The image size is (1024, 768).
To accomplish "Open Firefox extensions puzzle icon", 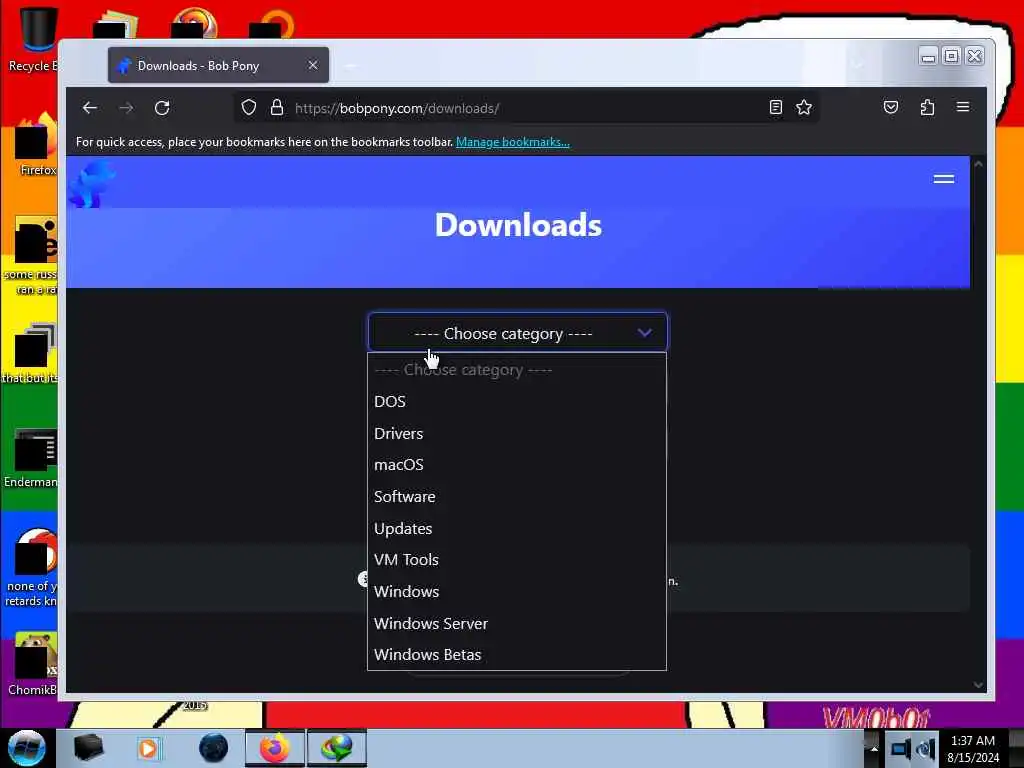I will coord(927,107).
